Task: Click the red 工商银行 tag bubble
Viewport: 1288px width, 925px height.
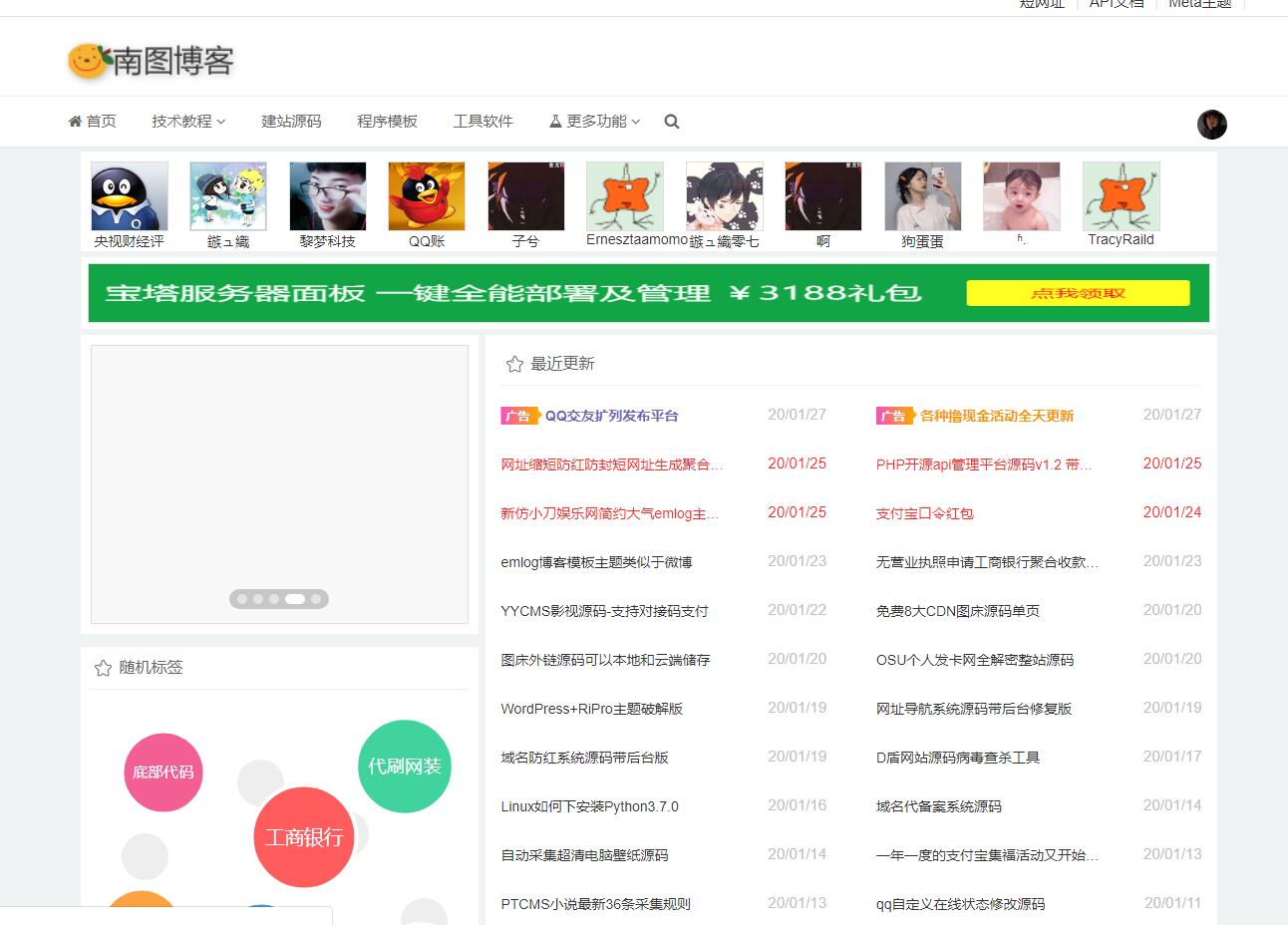Action: 304,837
